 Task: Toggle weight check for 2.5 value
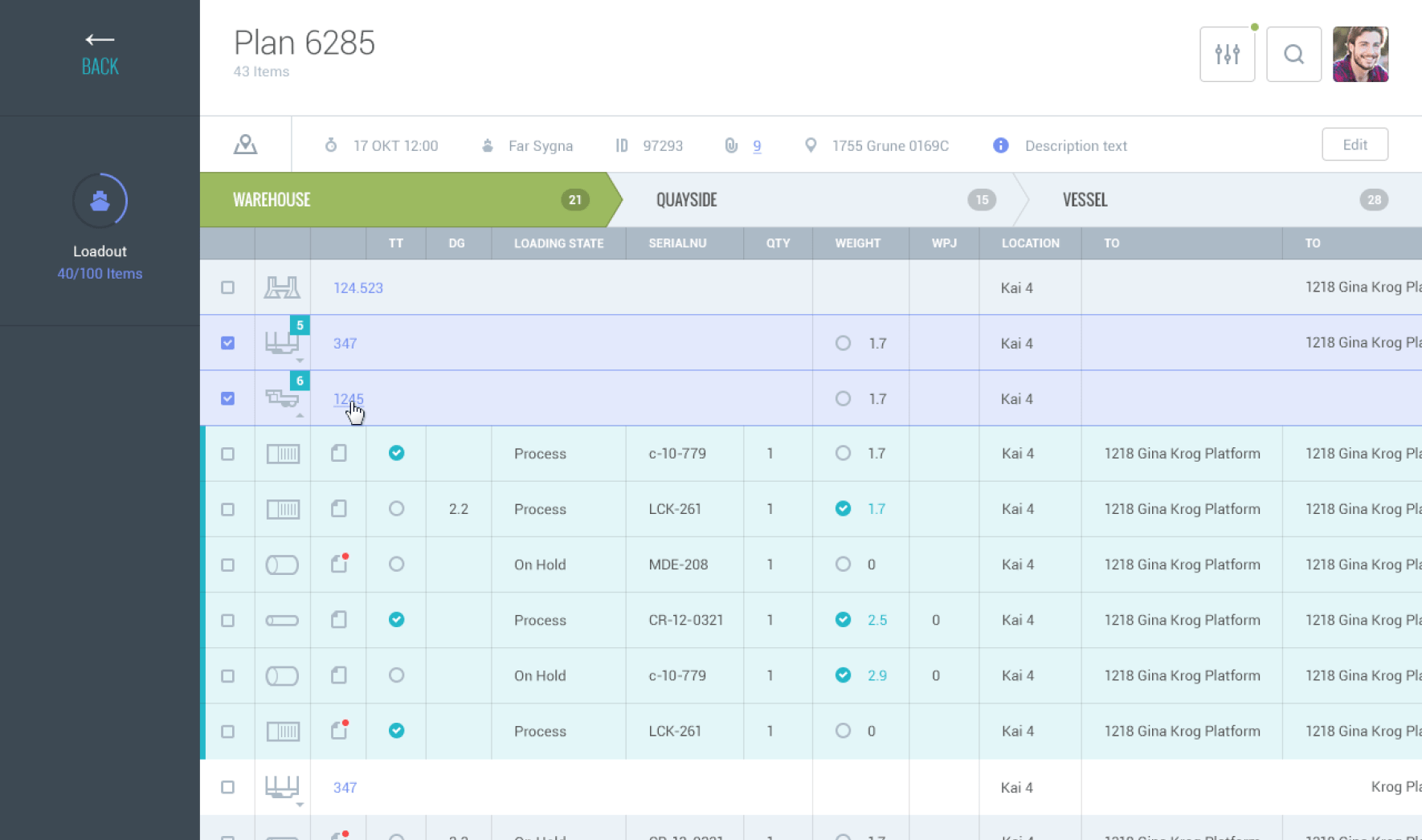click(843, 620)
